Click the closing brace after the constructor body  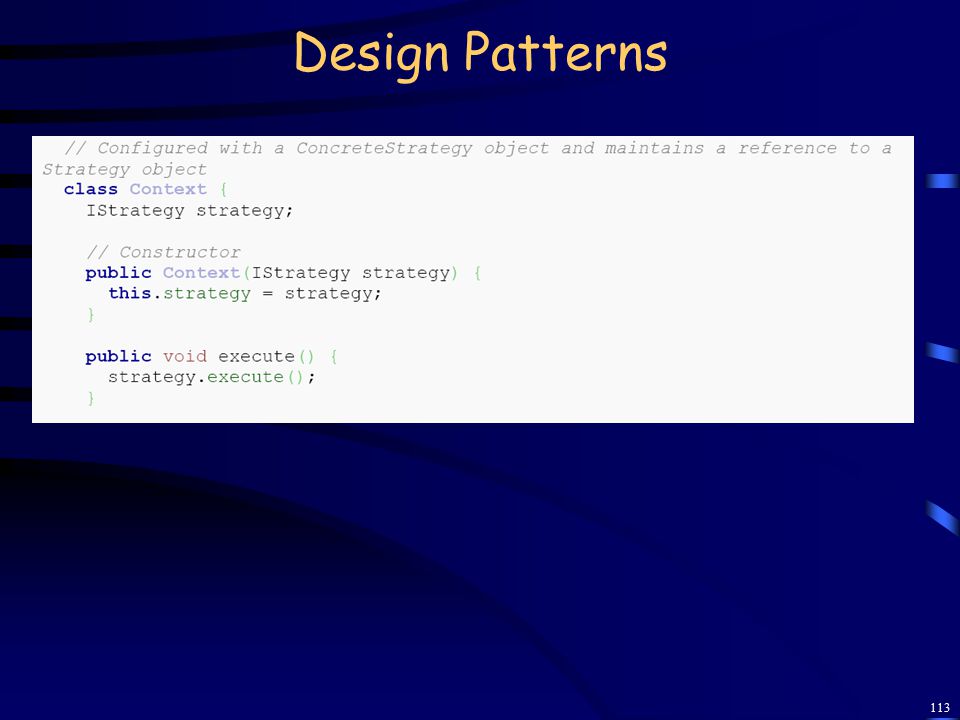91,315
